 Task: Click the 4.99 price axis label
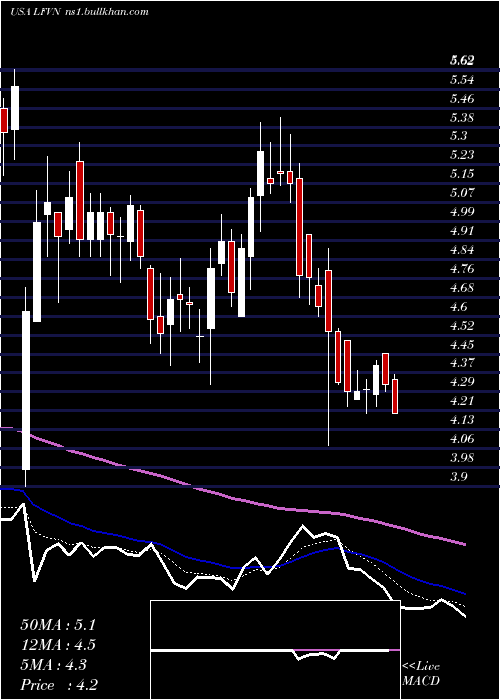pyautogui.click(x=462, y=212)
